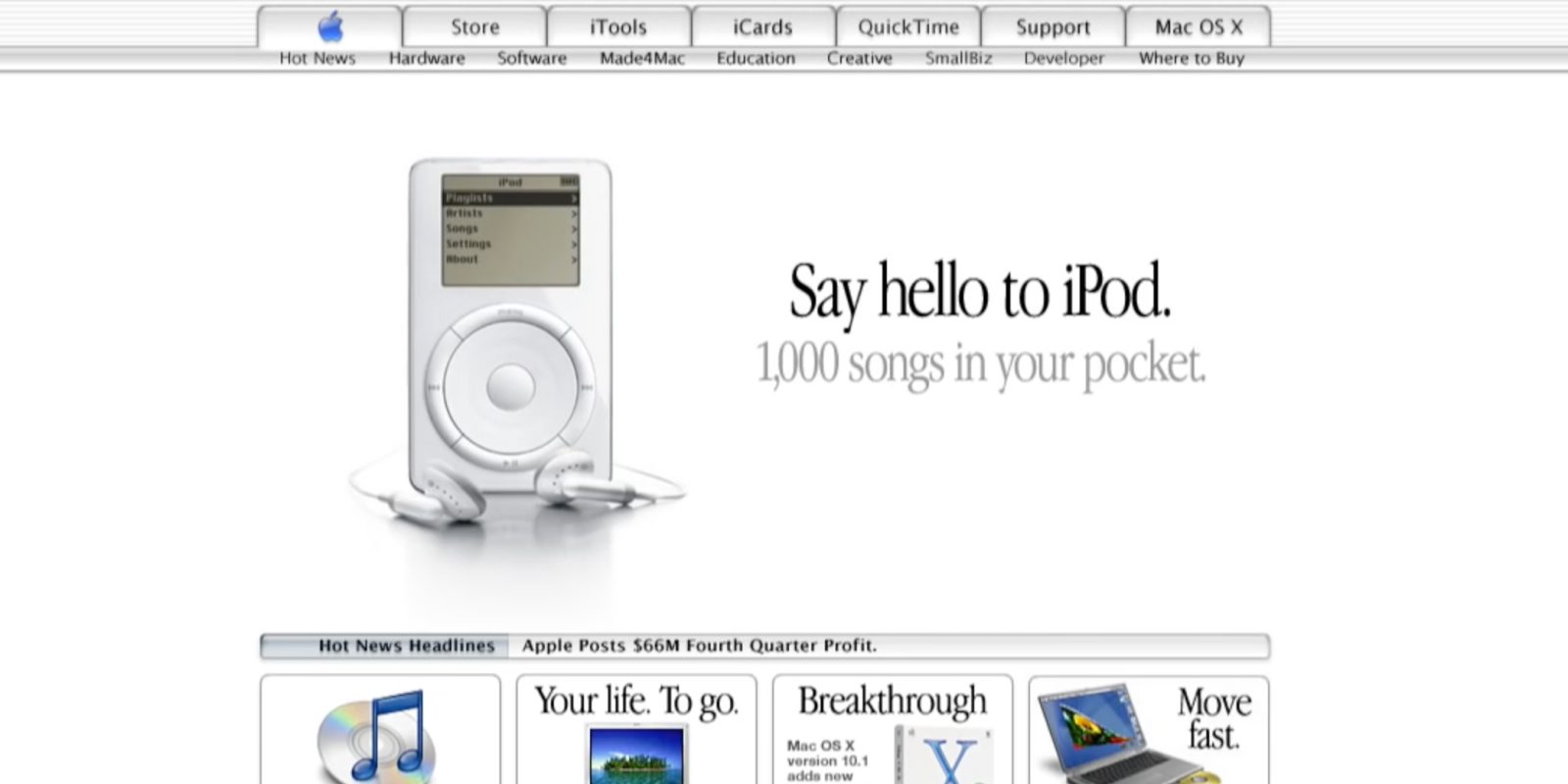This screenshot has height=784, width=1568.
Task: Click the Hot News link
Action: [x=317, y=59]
